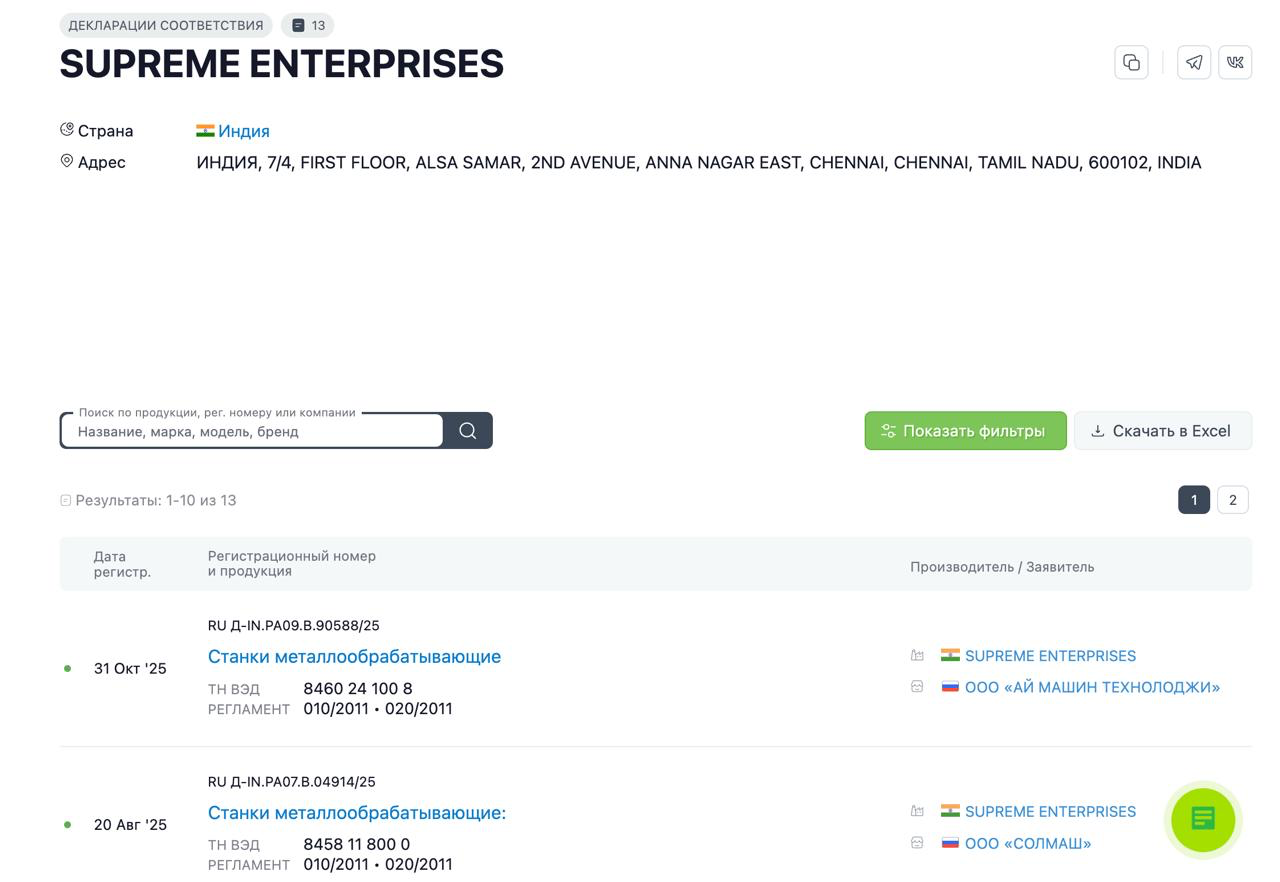1280x882 pixels.
Task: Click manufacturer icon beside first SUPREME ENTERPRISES
Action: coord(917,656)
